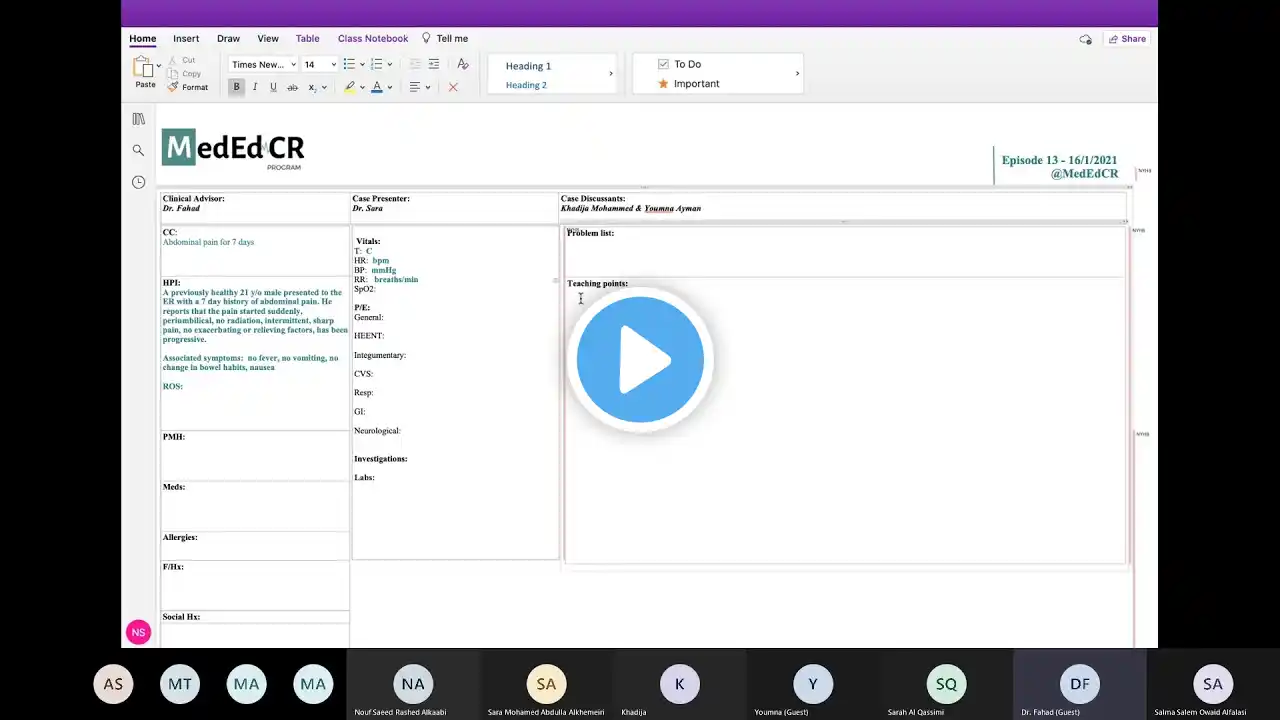Increase the paragraph indent
Image resolution: width=1280 pixels, height=720 pixels.
pyautogui.click(x=433, y=64)
